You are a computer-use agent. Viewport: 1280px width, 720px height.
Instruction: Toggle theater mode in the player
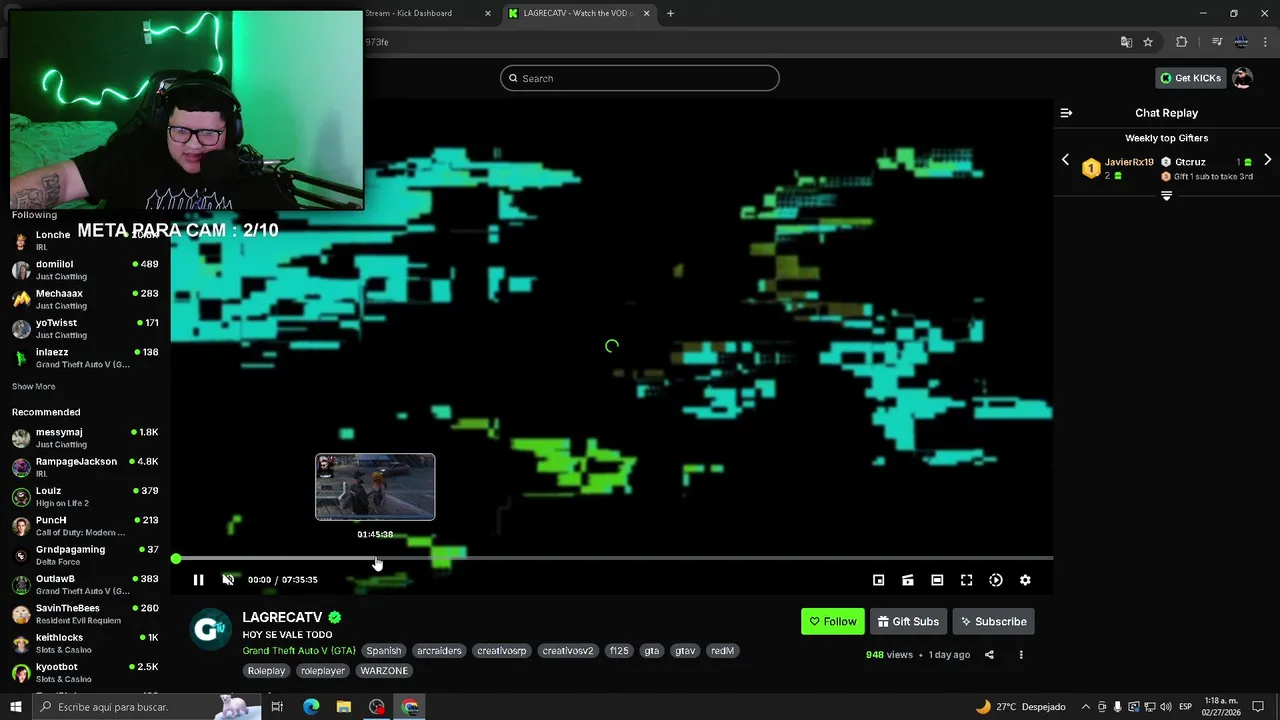point(937,580)
